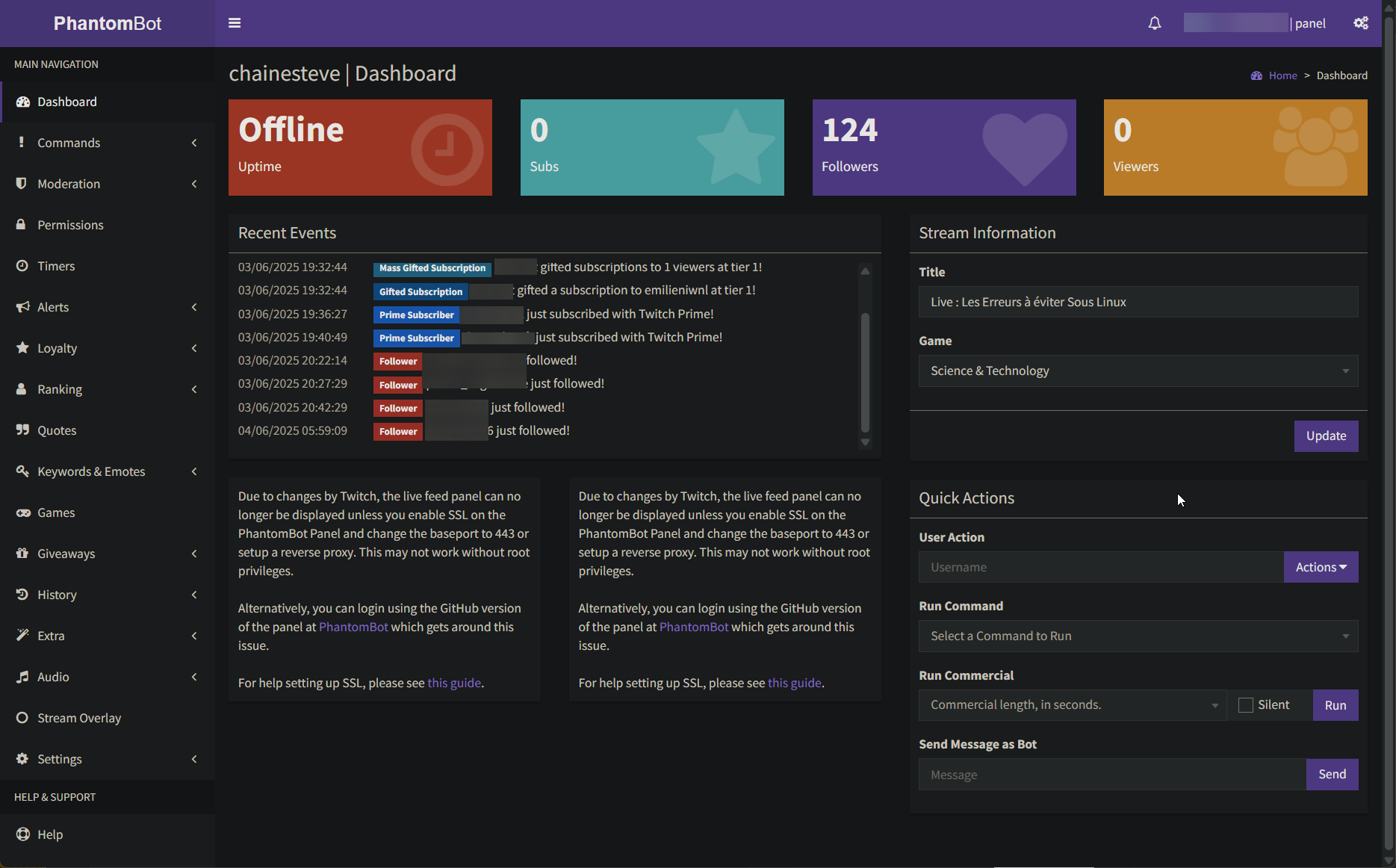This screenshot has height=868, width=1396.
Task: Open the Game category dropdown
Action: (x=1138, y=371)
